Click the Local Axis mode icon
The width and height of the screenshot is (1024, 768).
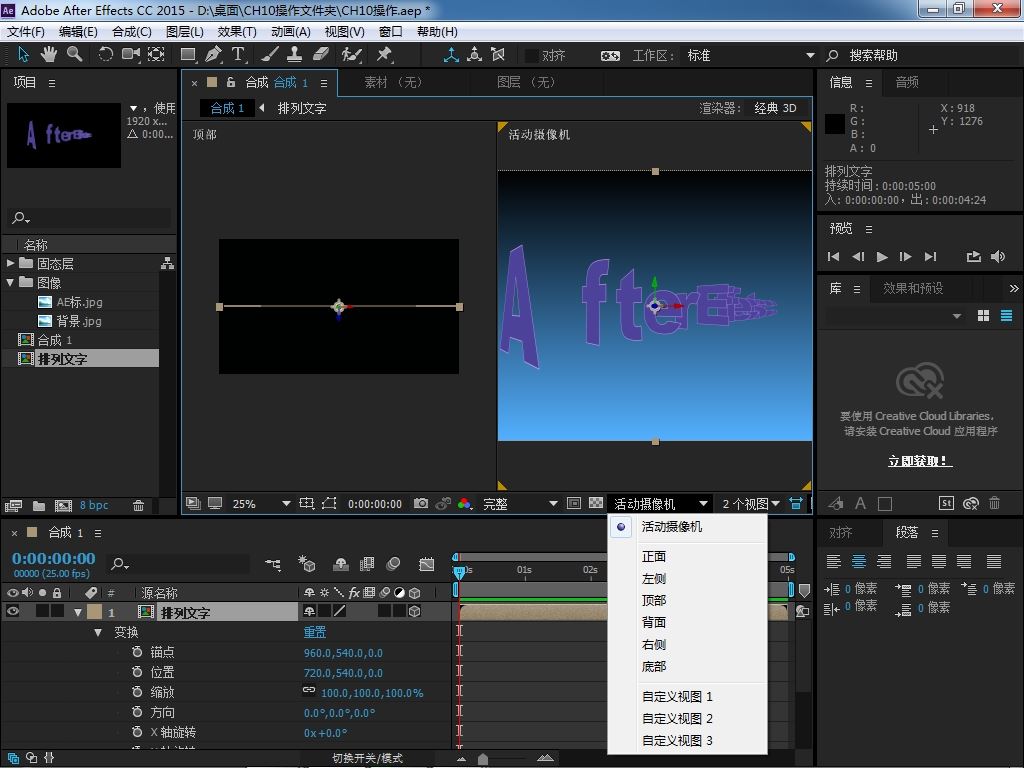[451, 55]
